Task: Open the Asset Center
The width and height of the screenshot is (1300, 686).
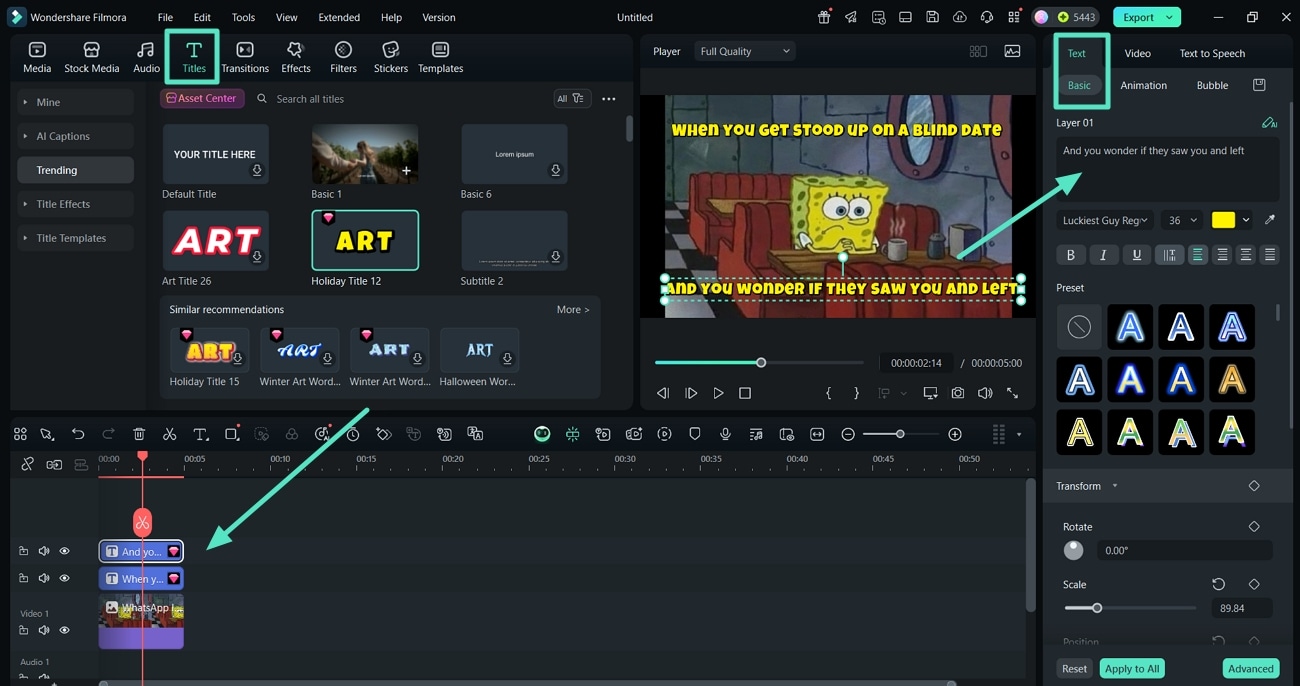Action: 202,98
